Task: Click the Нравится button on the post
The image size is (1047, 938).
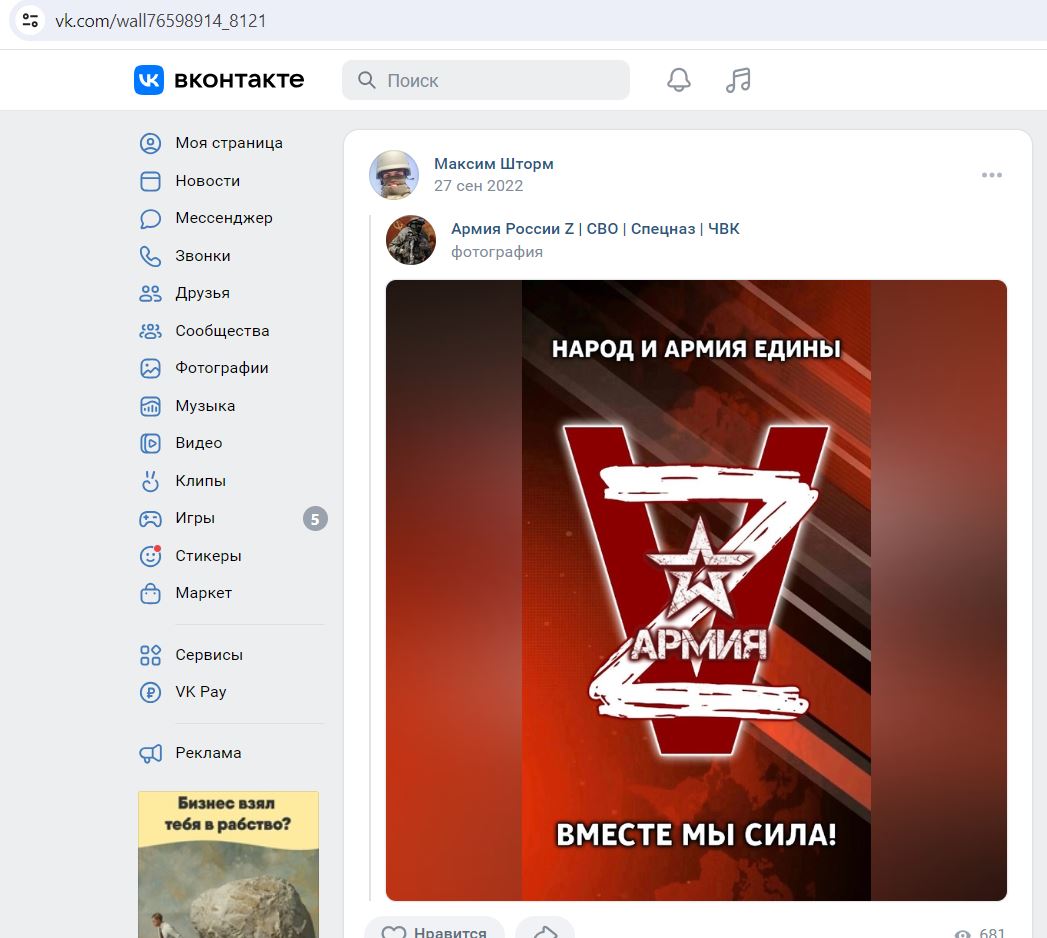Action: pyautogui.click(x=435, y=931)
